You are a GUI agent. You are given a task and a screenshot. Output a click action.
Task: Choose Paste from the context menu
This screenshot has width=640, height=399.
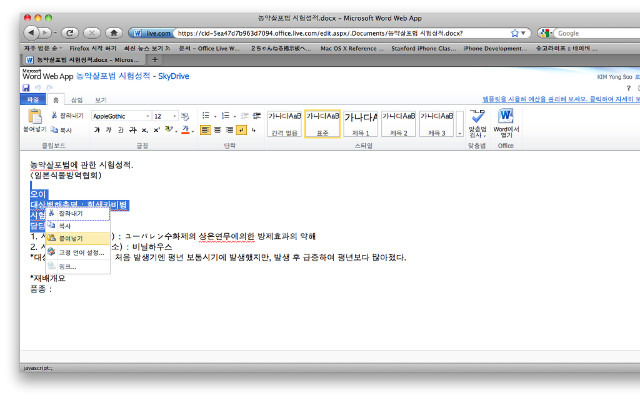[78, 238]
